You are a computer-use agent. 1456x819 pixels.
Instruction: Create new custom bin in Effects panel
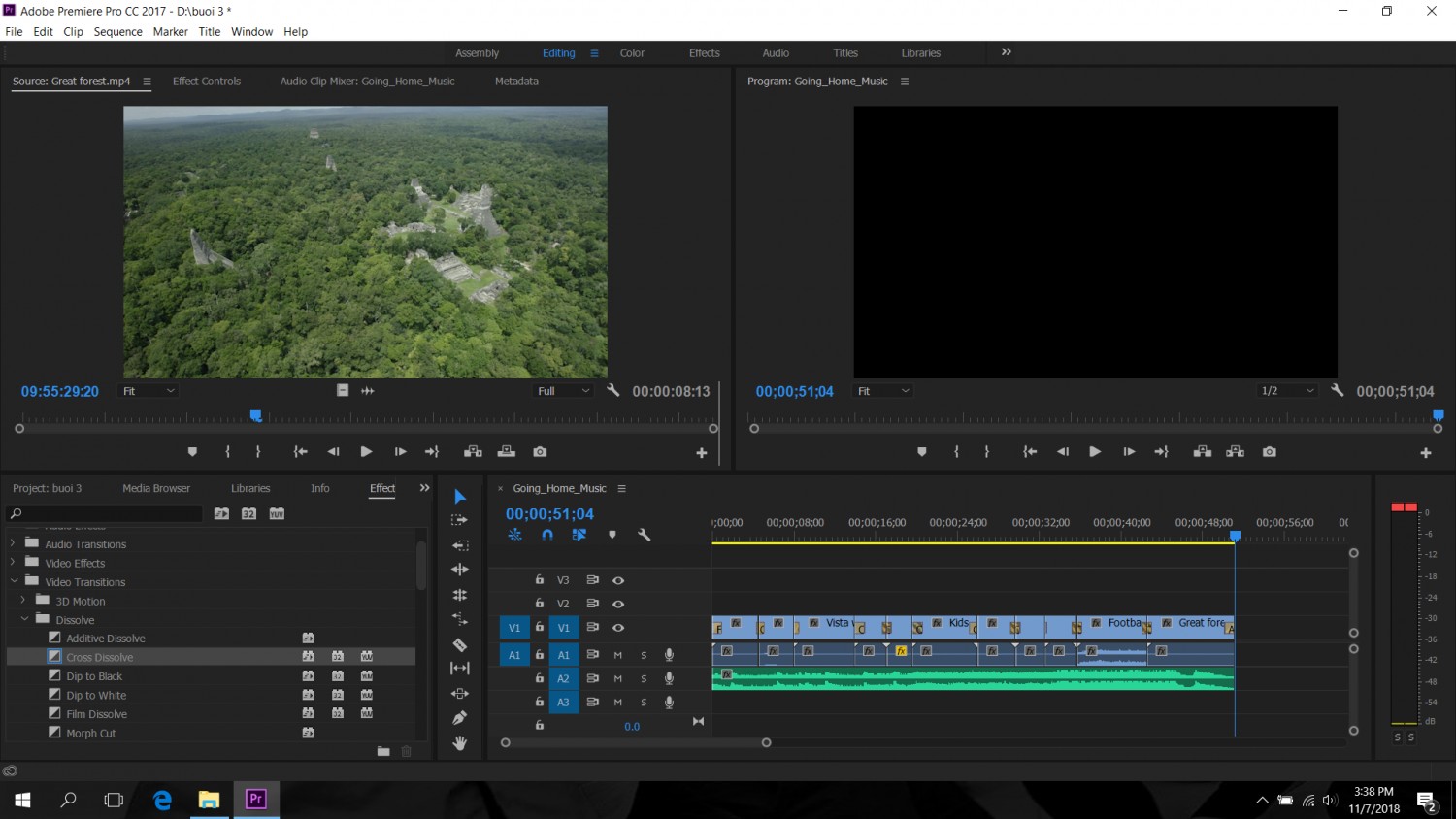[x=383, y=751]
